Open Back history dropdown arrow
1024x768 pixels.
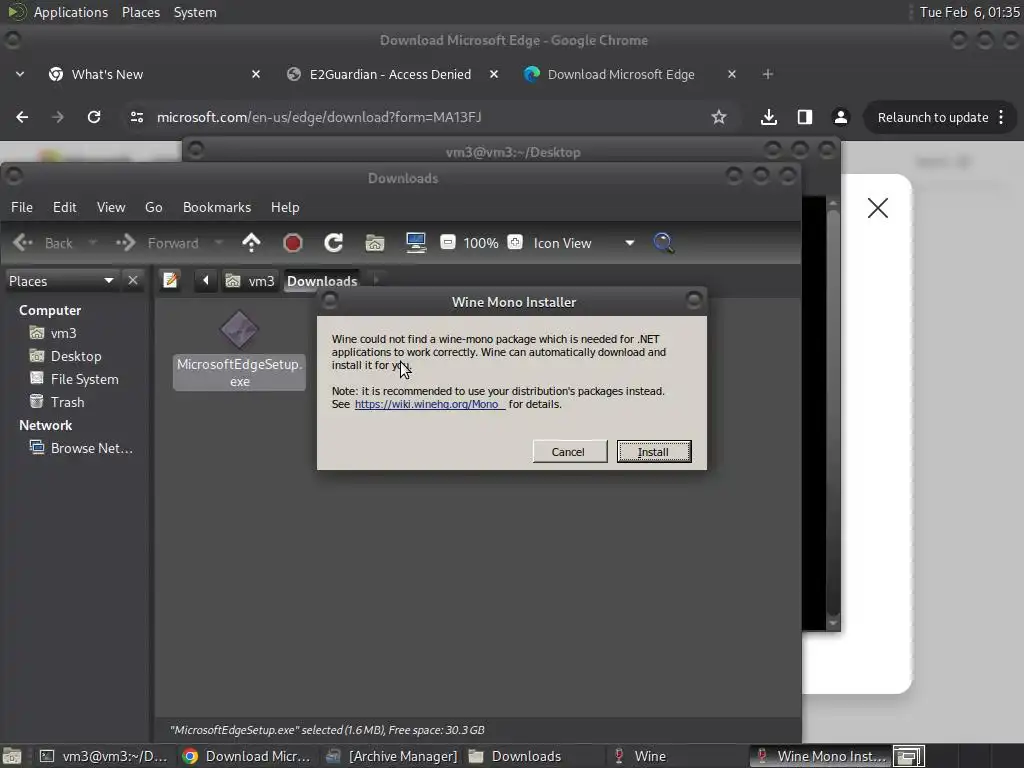coord(92,243)
